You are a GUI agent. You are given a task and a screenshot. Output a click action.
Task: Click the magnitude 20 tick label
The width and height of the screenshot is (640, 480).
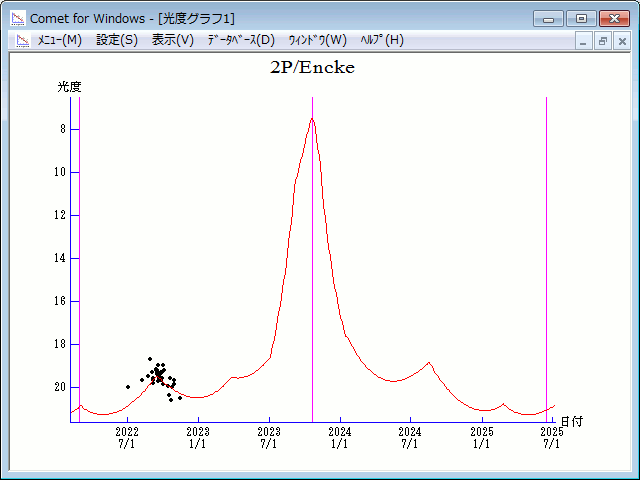click(x=60, y=387)
